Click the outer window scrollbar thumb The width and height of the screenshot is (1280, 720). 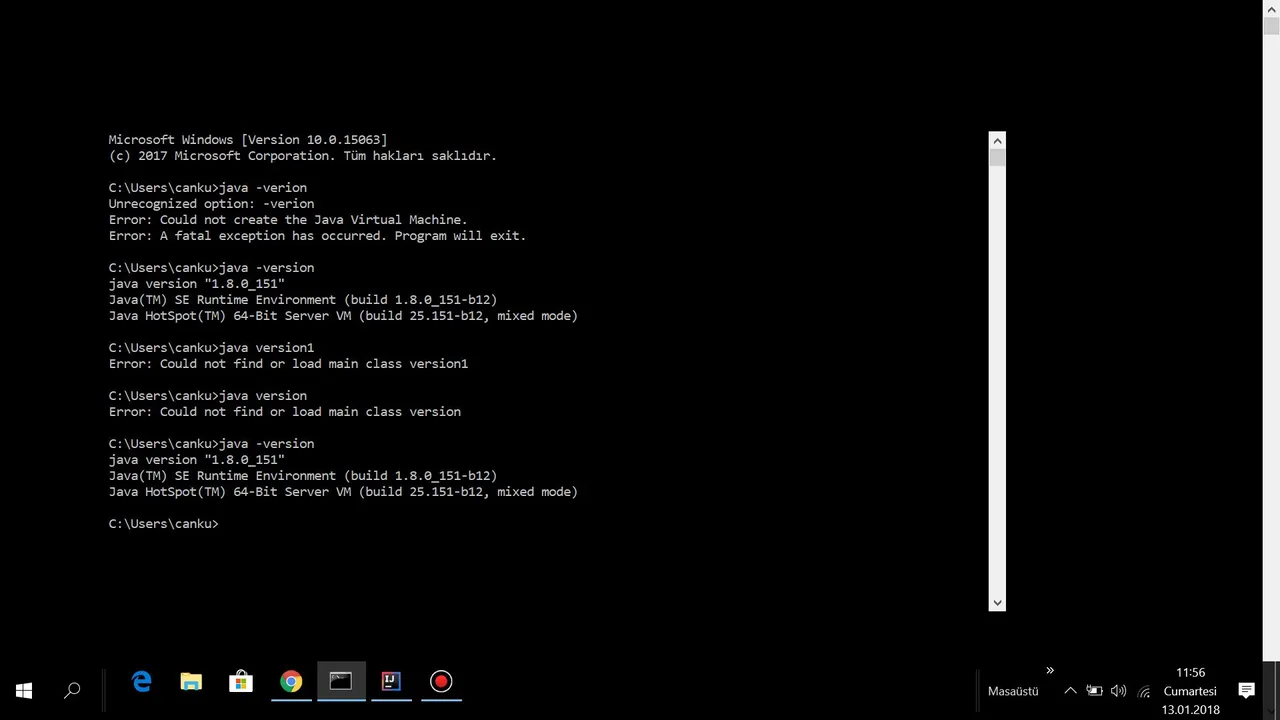pos(1272,26)
